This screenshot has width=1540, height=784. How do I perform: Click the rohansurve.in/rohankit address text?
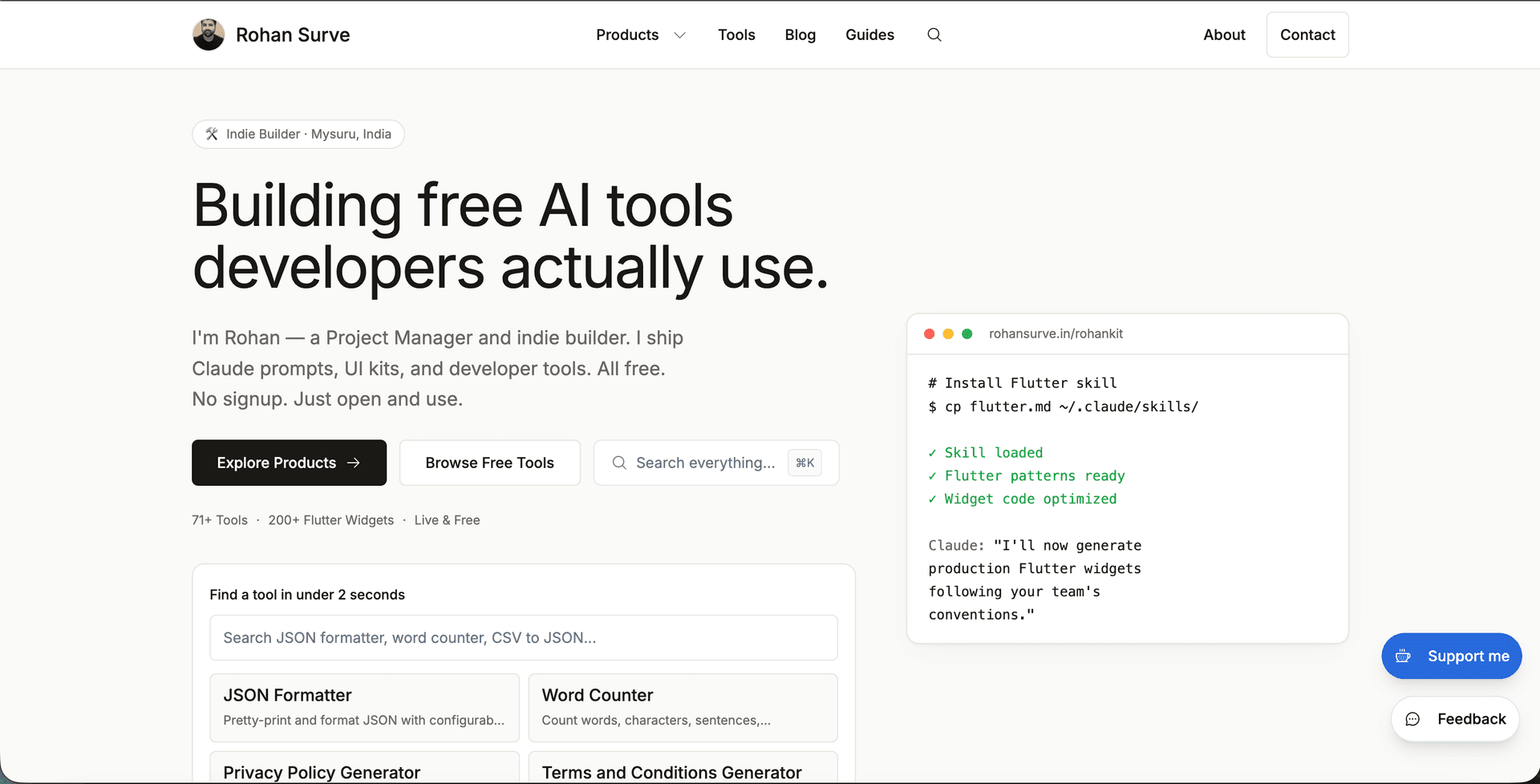click(x=1056, y=333)
